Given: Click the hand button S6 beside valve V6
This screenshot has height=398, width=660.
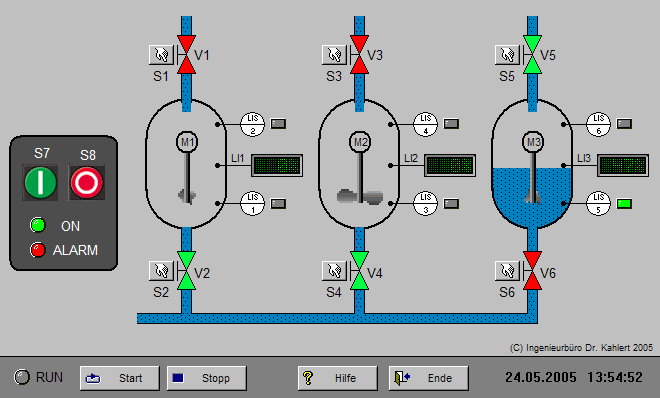Looking at the screenshot, I should coord(507,271).
